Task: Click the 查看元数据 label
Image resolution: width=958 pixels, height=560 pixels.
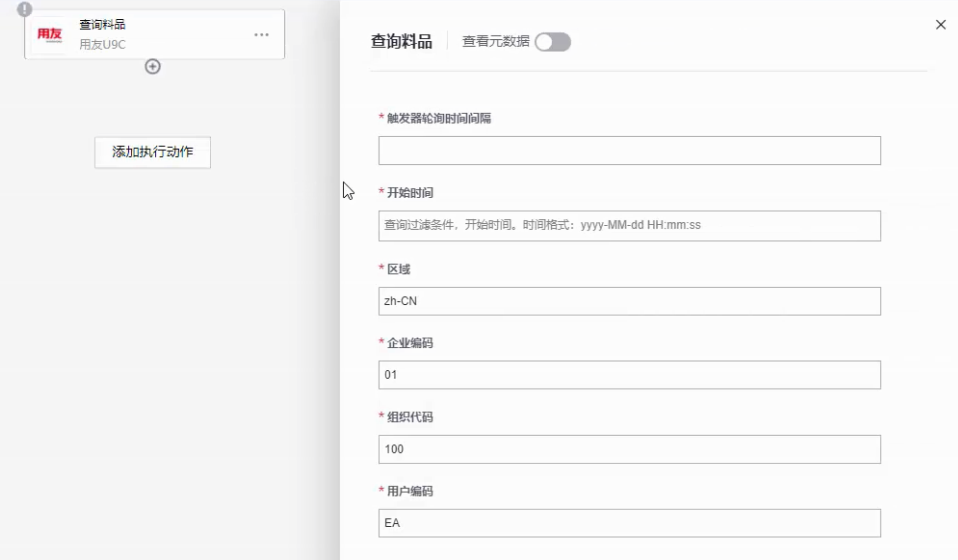Action: point(495,42)
